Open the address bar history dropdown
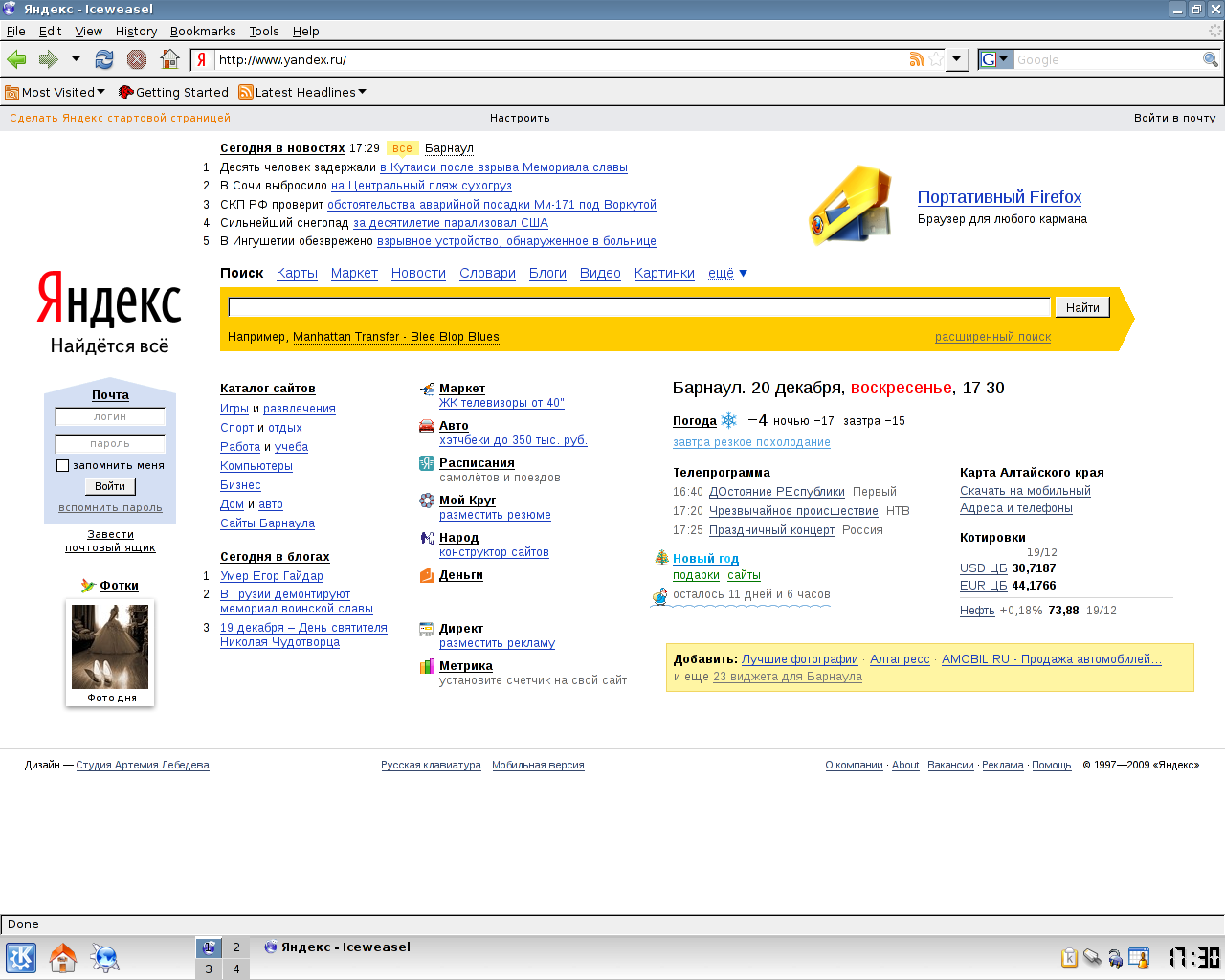1225x980 pixels. coord(956,59)
